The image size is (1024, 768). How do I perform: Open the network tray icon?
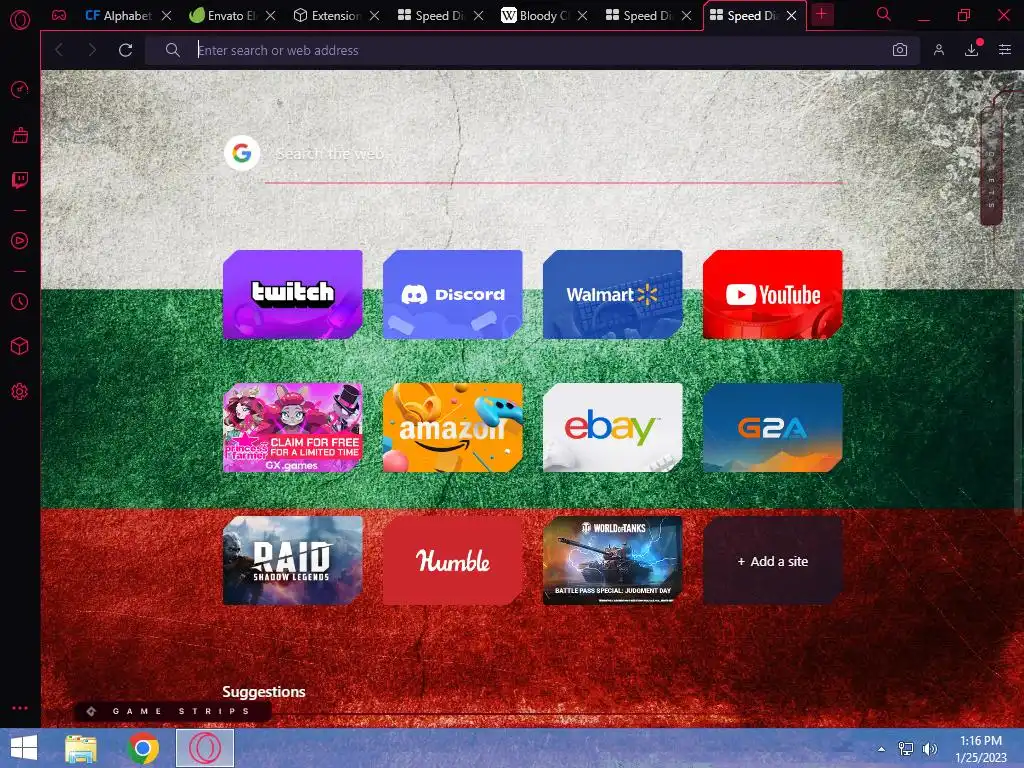[x=906, y=749]
